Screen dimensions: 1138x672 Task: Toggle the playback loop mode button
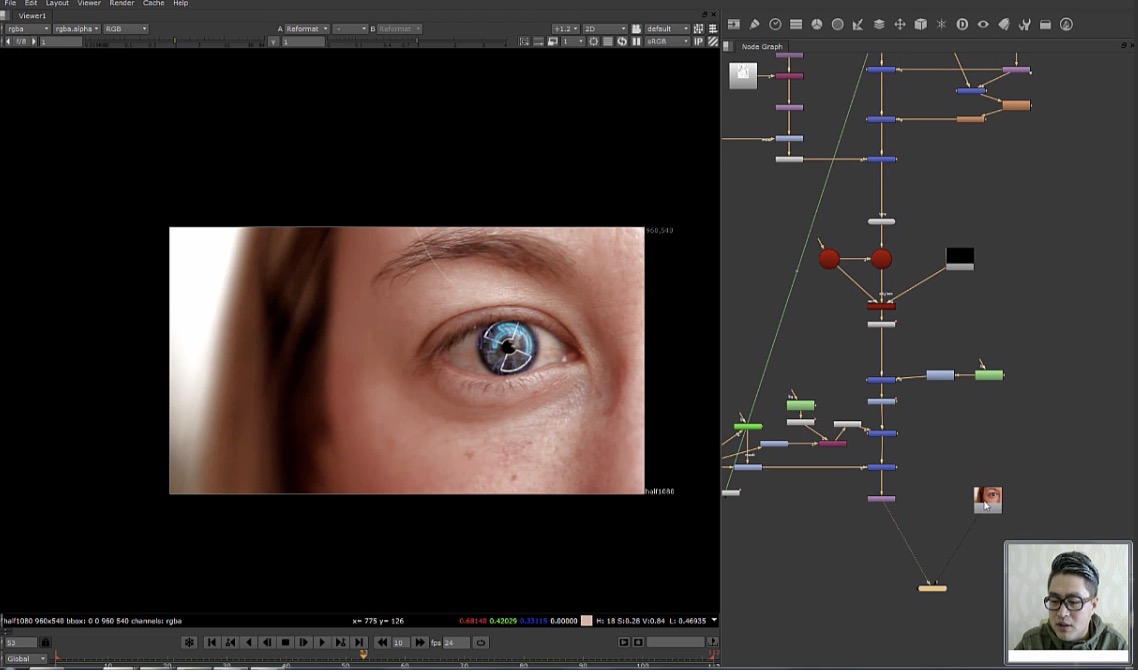point(481,642)
